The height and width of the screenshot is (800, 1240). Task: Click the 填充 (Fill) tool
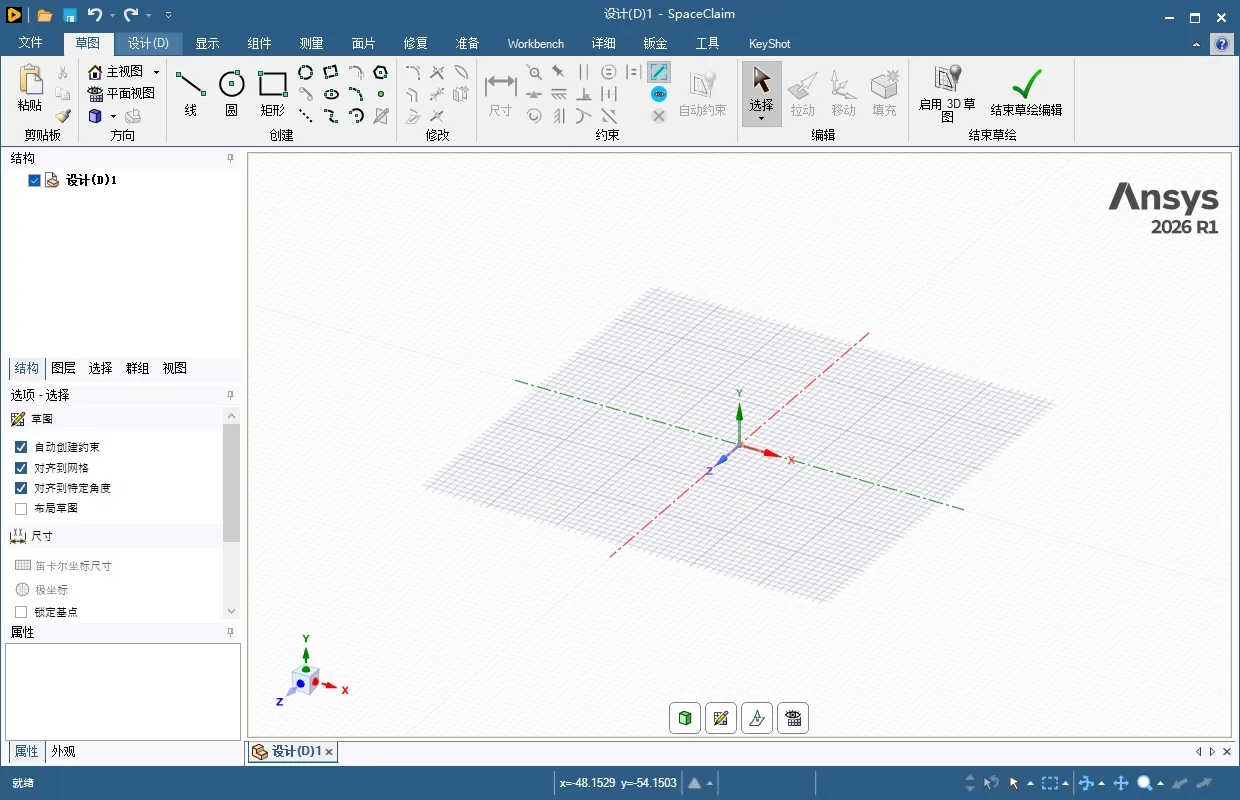(x=884, y=88)
